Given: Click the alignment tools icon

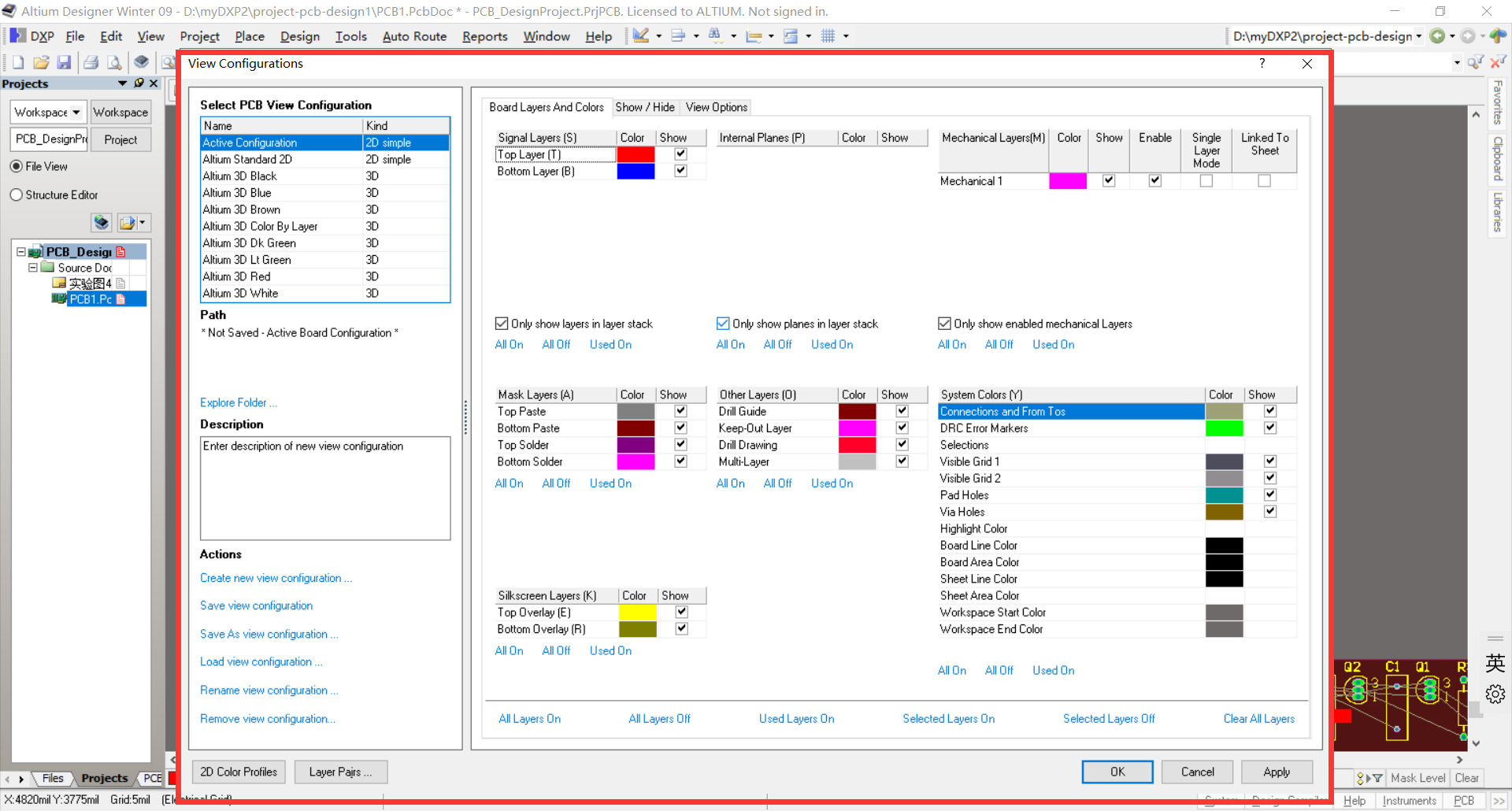Looking at the screenshot, I should point(678,36).
